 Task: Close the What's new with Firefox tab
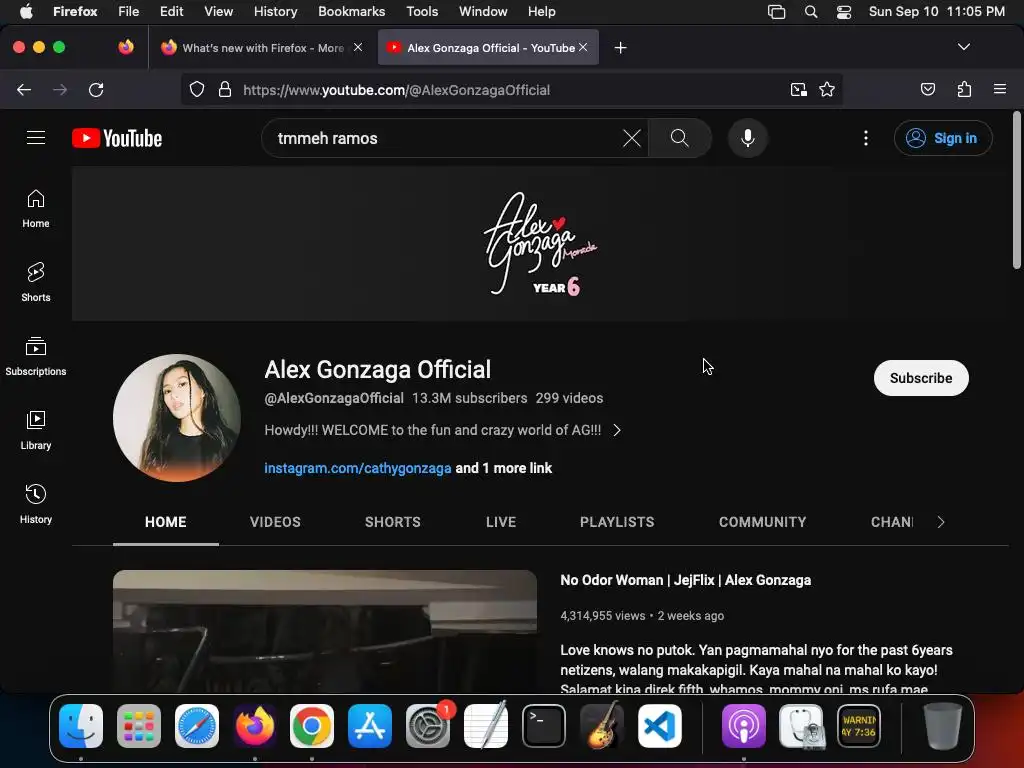[x=358, y=47]
